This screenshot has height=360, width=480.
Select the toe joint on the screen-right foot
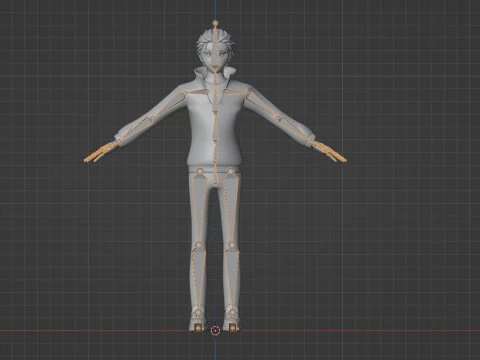[x=233, y=328]
